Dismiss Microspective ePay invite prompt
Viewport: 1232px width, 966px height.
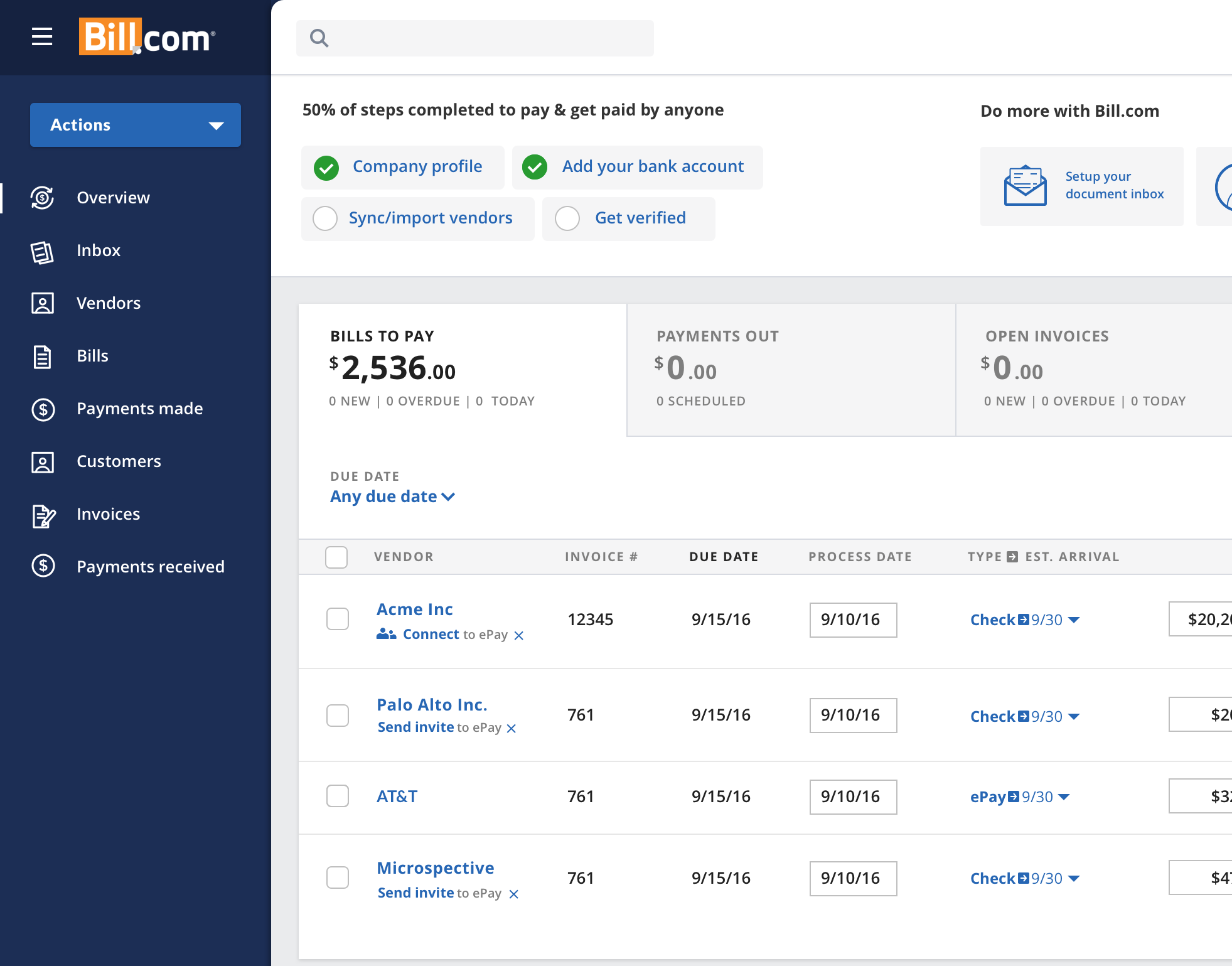(x=514, y=894)
